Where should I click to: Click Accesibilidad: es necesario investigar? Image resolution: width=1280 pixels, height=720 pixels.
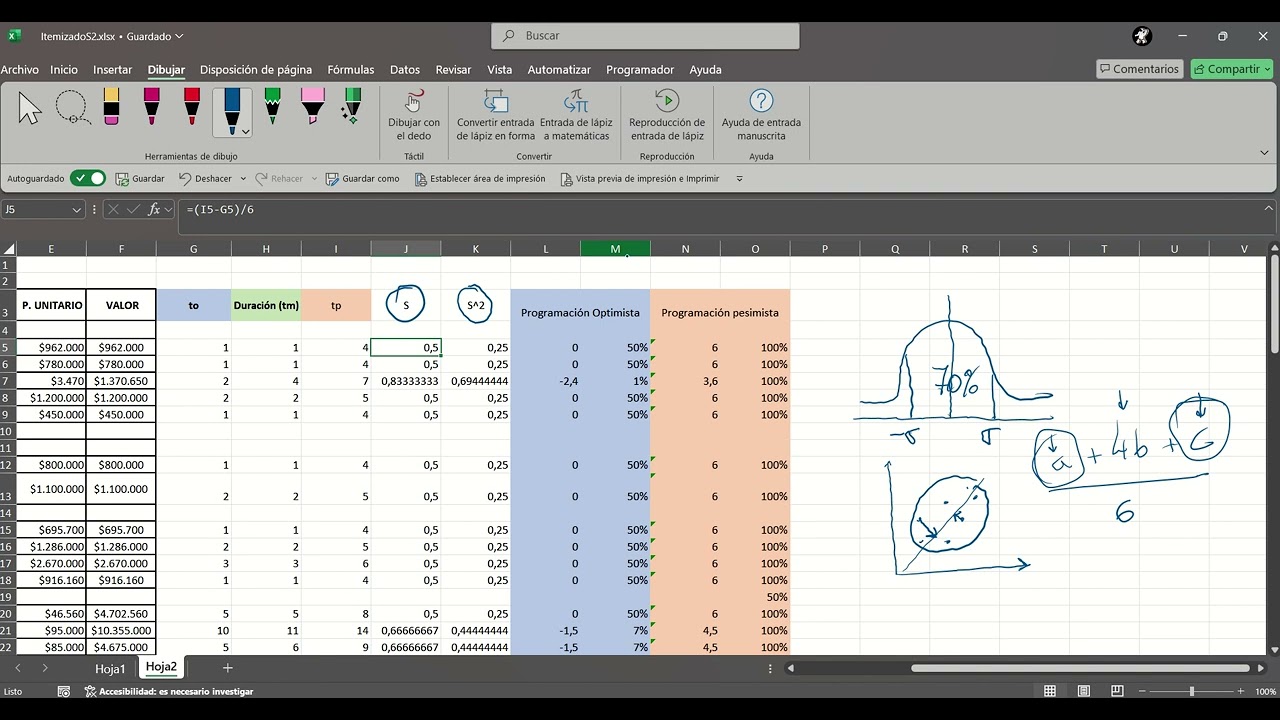169,691
